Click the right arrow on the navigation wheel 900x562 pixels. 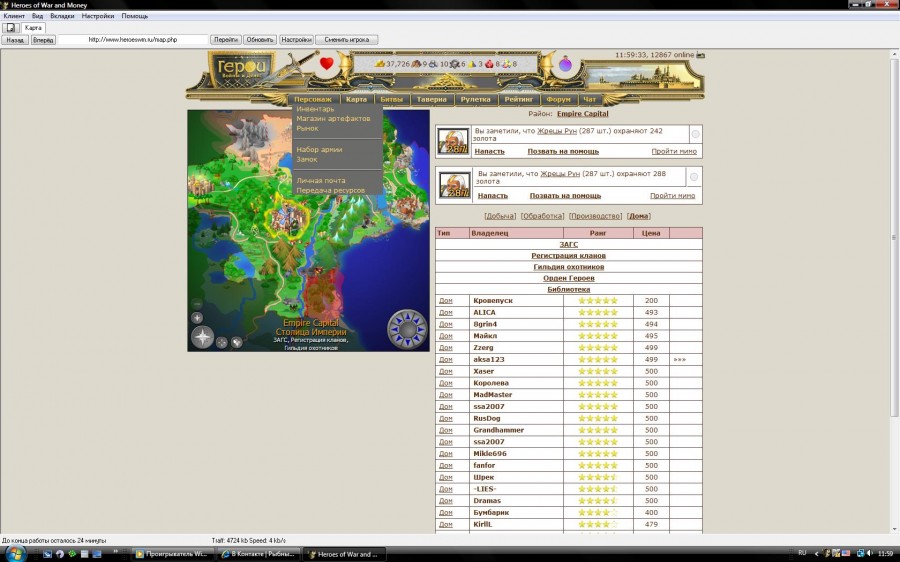click(422, 330)
